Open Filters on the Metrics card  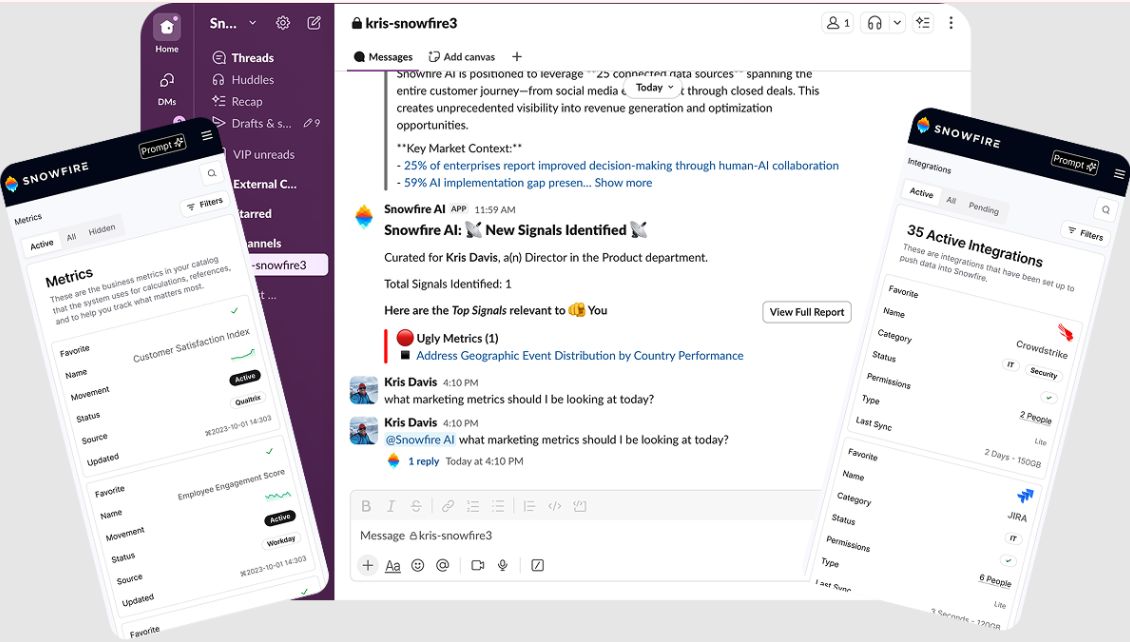(x=205, y=204)
